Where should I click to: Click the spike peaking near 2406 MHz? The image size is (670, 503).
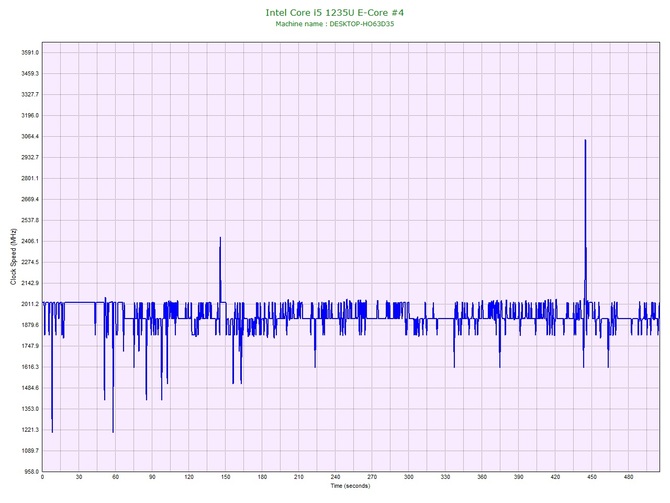pyautogui.click(x=220, y=269)
